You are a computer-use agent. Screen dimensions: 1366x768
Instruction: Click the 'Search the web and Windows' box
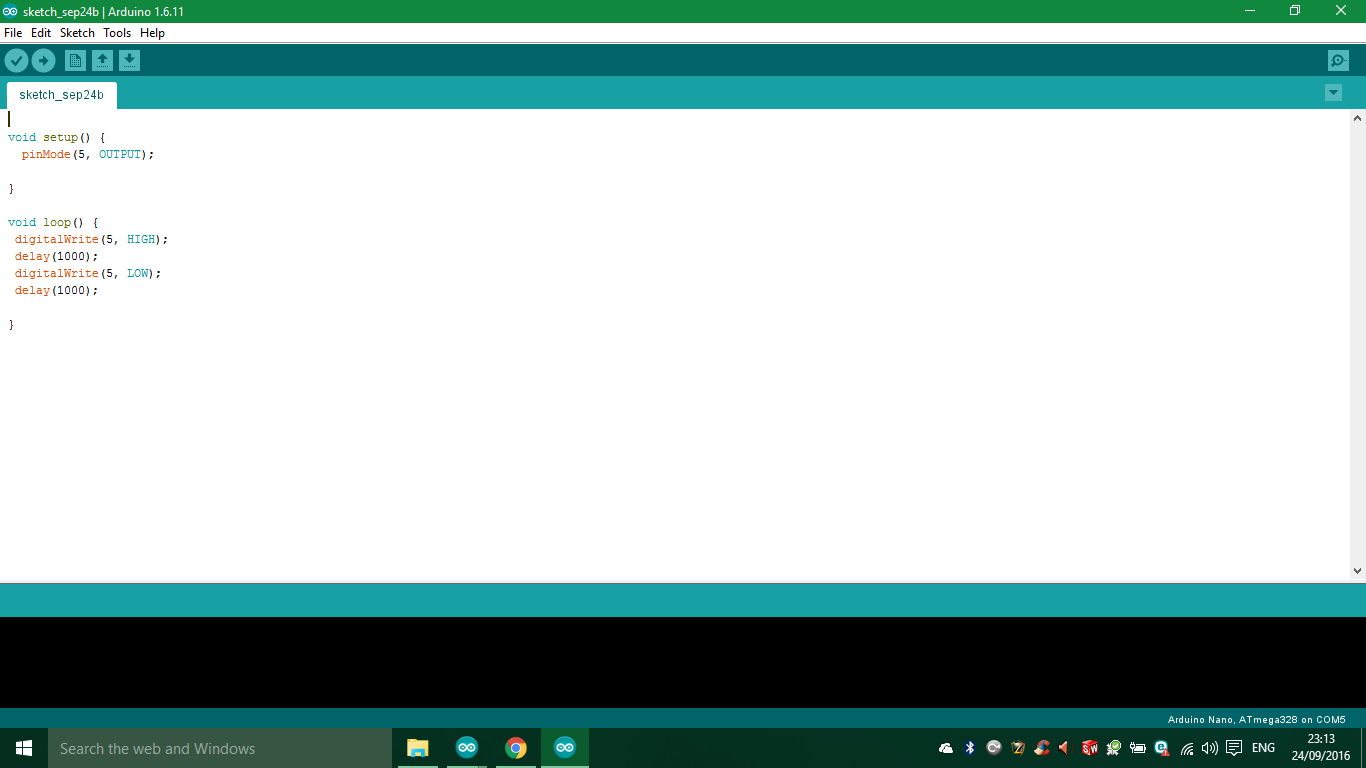(220, 748)
